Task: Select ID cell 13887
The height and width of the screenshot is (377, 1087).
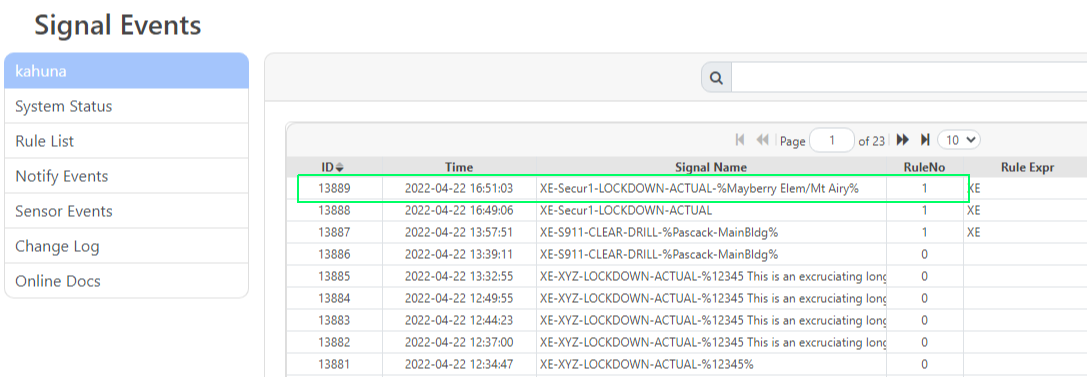Action: (334, 232)
